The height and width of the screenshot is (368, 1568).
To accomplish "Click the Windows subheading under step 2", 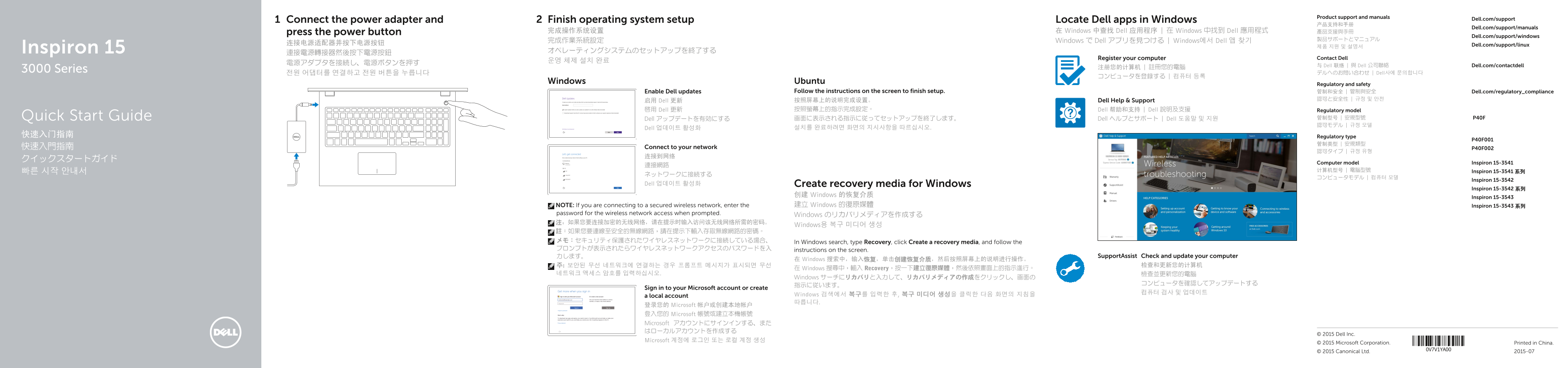I will tap(566, 81).
